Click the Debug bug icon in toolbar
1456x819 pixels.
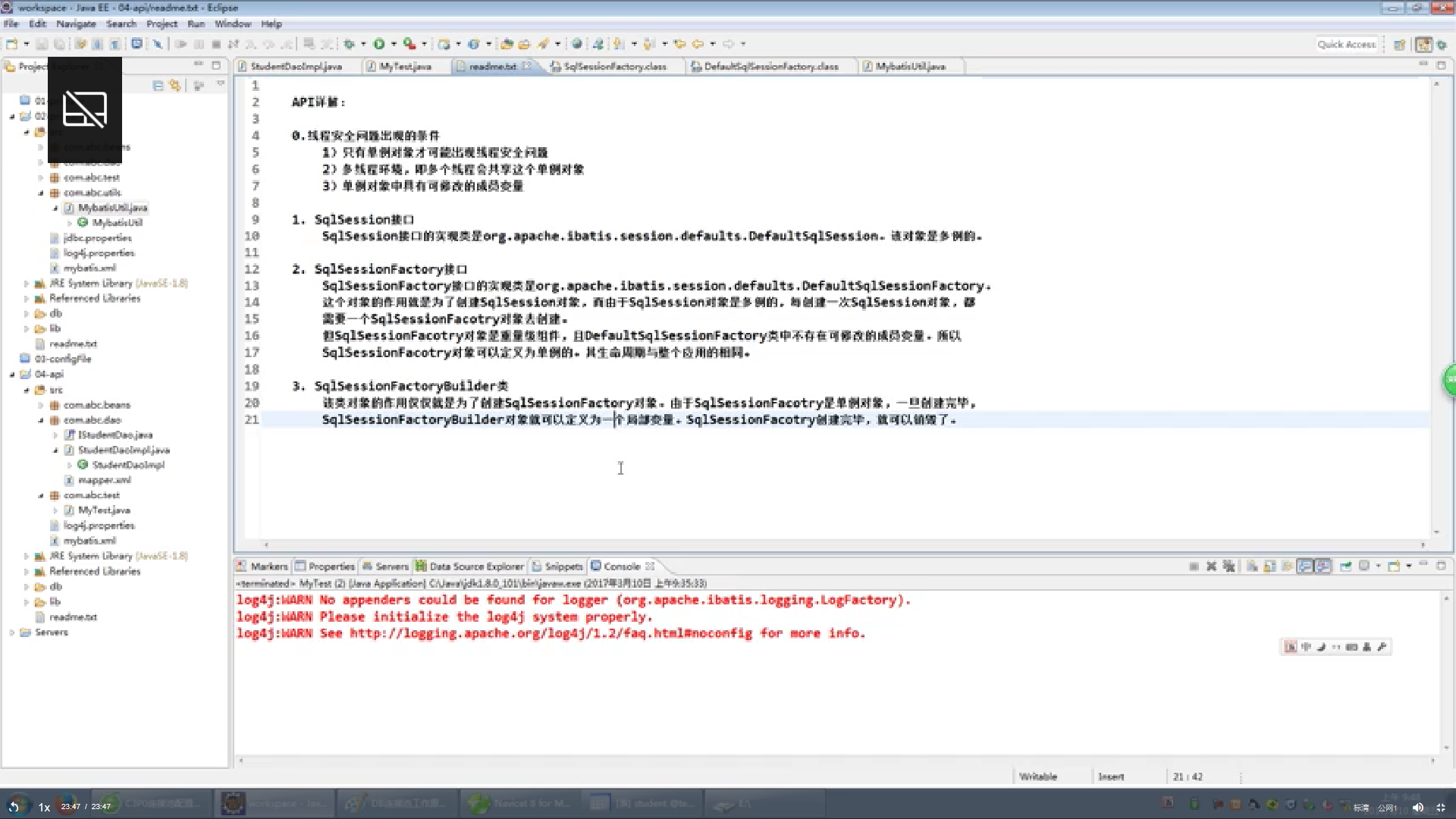(349, 44)
